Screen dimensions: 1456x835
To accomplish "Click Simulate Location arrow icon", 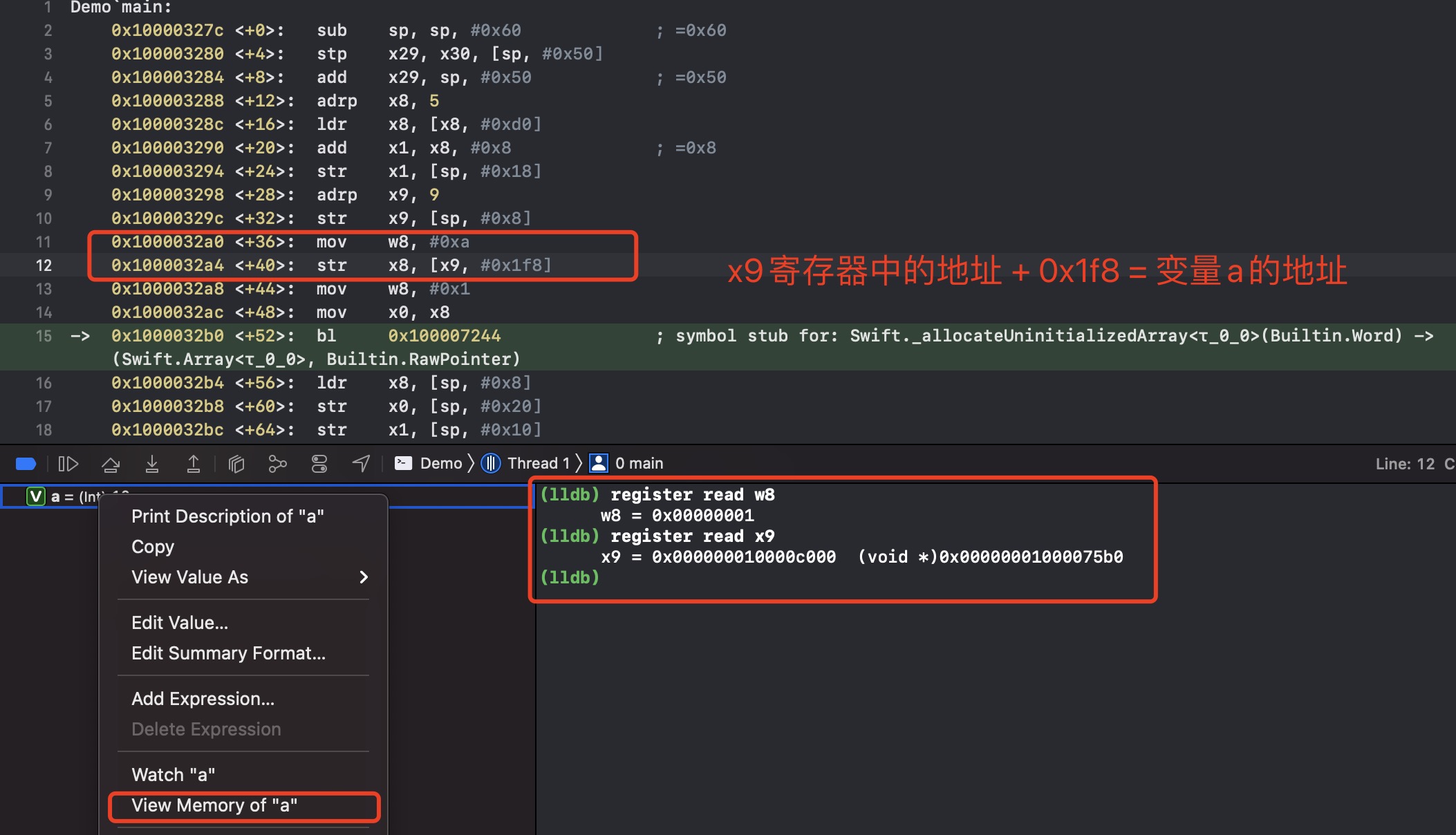I will point(361,464).
